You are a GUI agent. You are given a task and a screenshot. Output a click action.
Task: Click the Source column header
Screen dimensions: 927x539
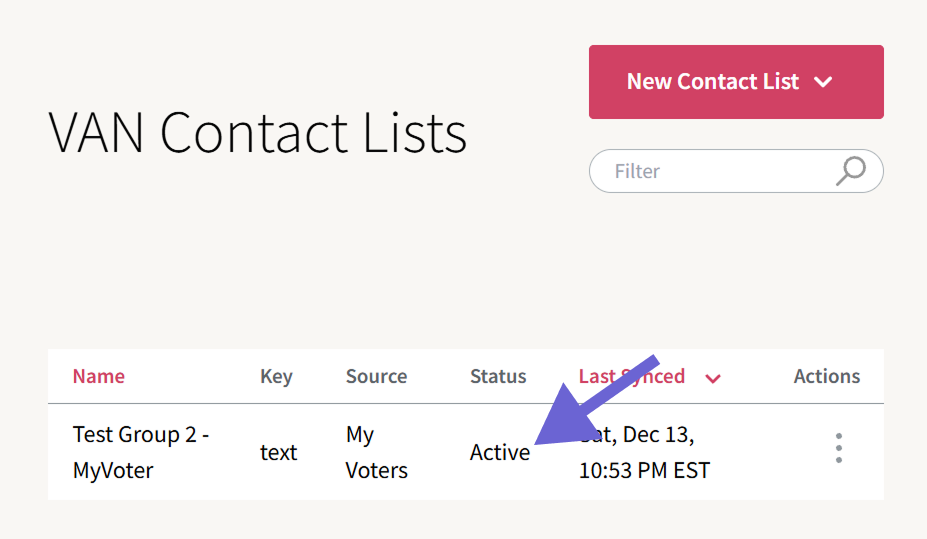[x=376, y=376]
